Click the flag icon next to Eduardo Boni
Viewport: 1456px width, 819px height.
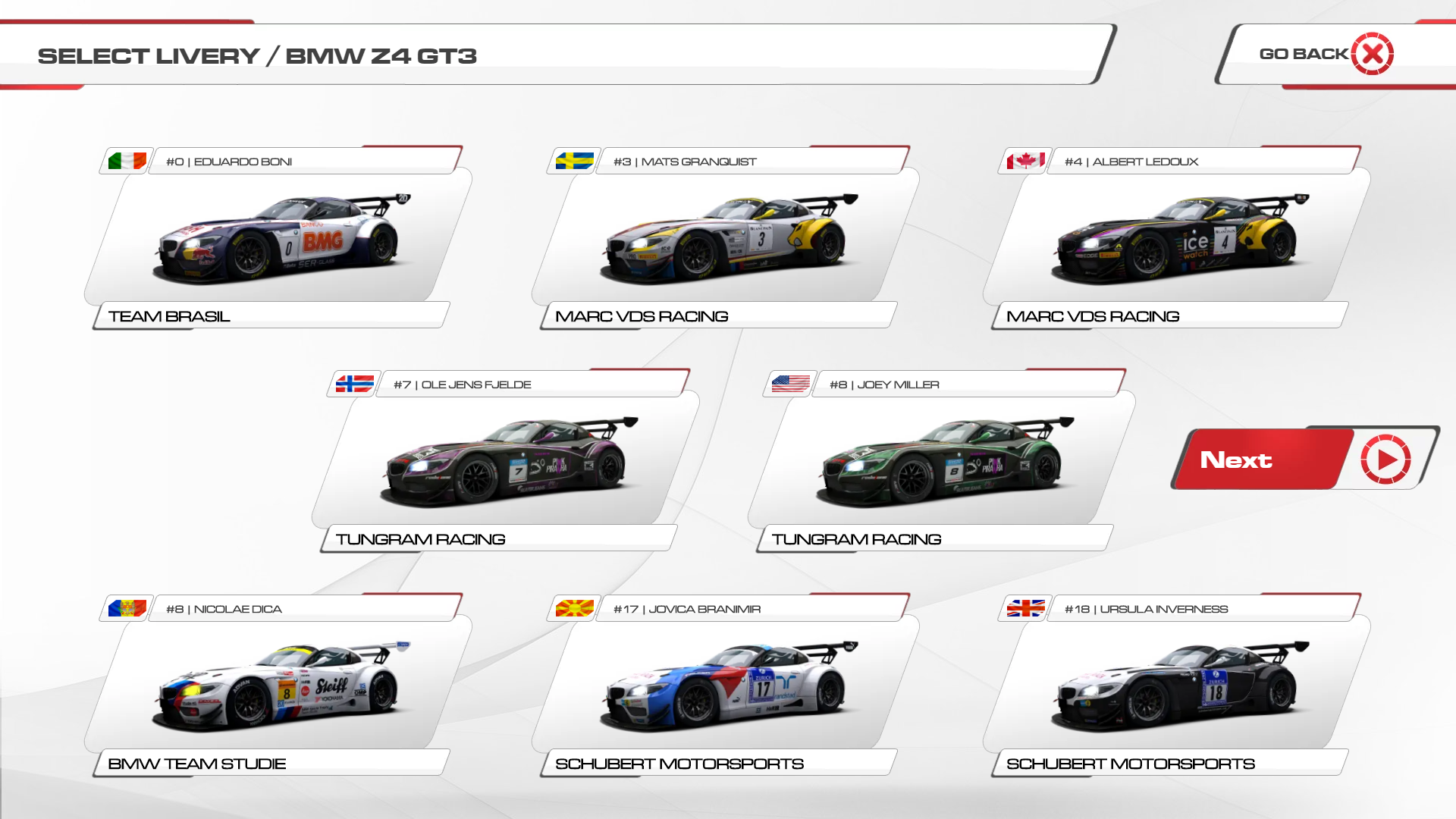point(127,161)
